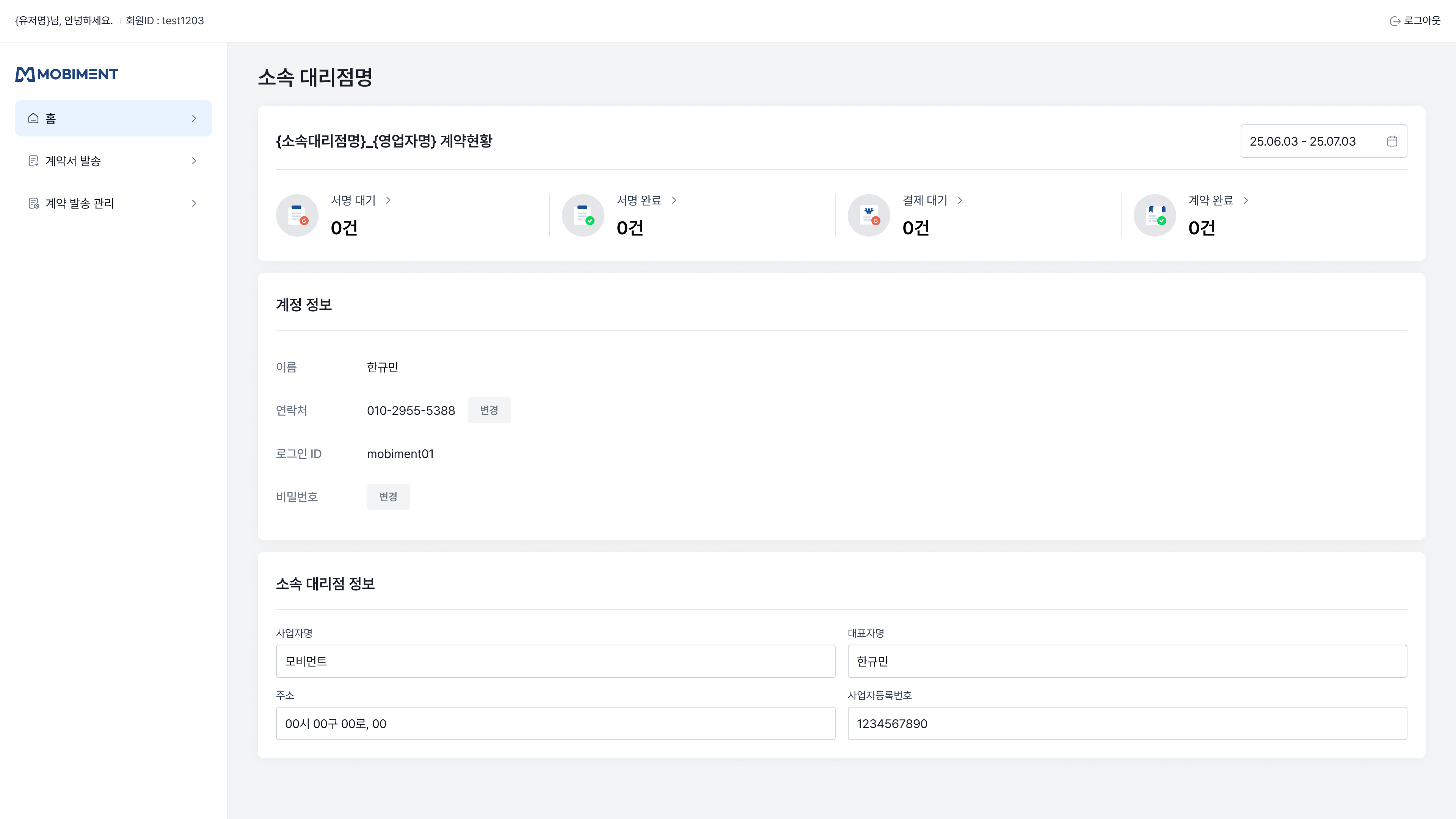Click the 계약서 발송 document icon
The height and width of the screenshot is (819, 1456).
point(33,161)
